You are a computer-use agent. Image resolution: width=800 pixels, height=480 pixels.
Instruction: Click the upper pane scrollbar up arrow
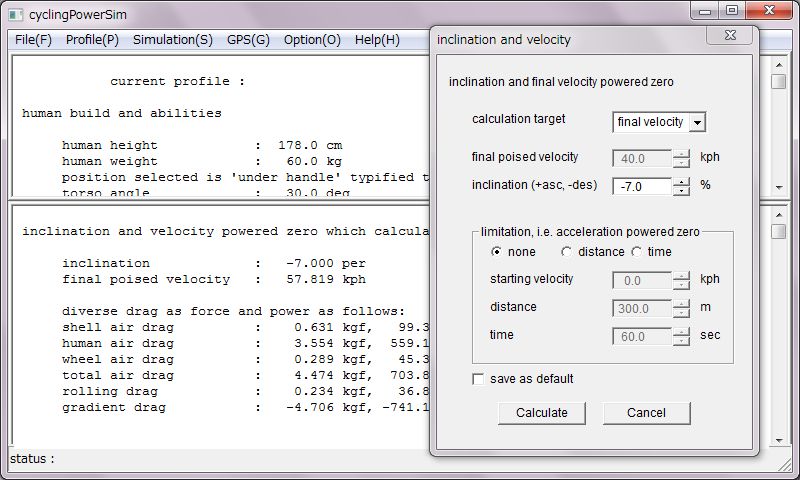779,65
